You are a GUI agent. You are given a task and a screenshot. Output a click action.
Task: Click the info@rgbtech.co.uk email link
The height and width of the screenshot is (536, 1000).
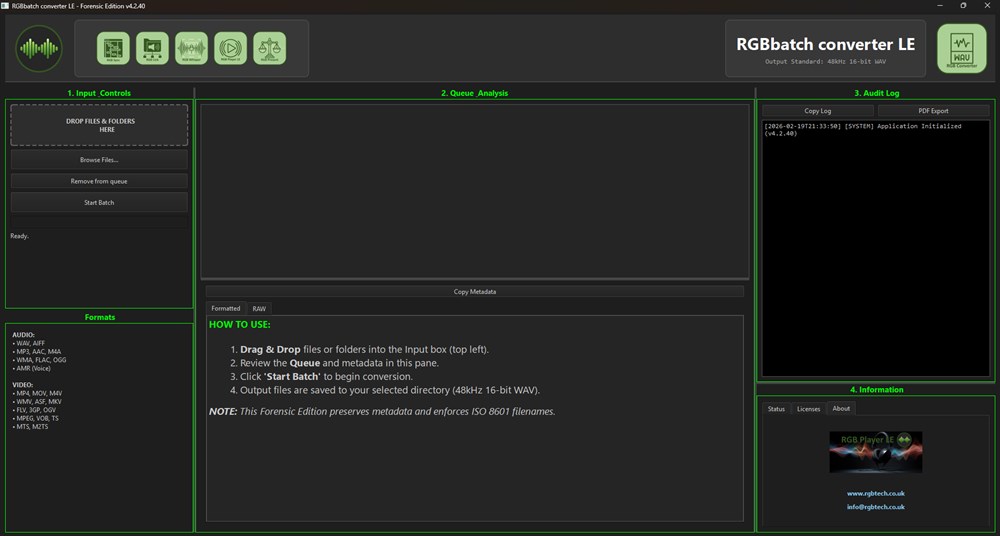pos(876,507)
